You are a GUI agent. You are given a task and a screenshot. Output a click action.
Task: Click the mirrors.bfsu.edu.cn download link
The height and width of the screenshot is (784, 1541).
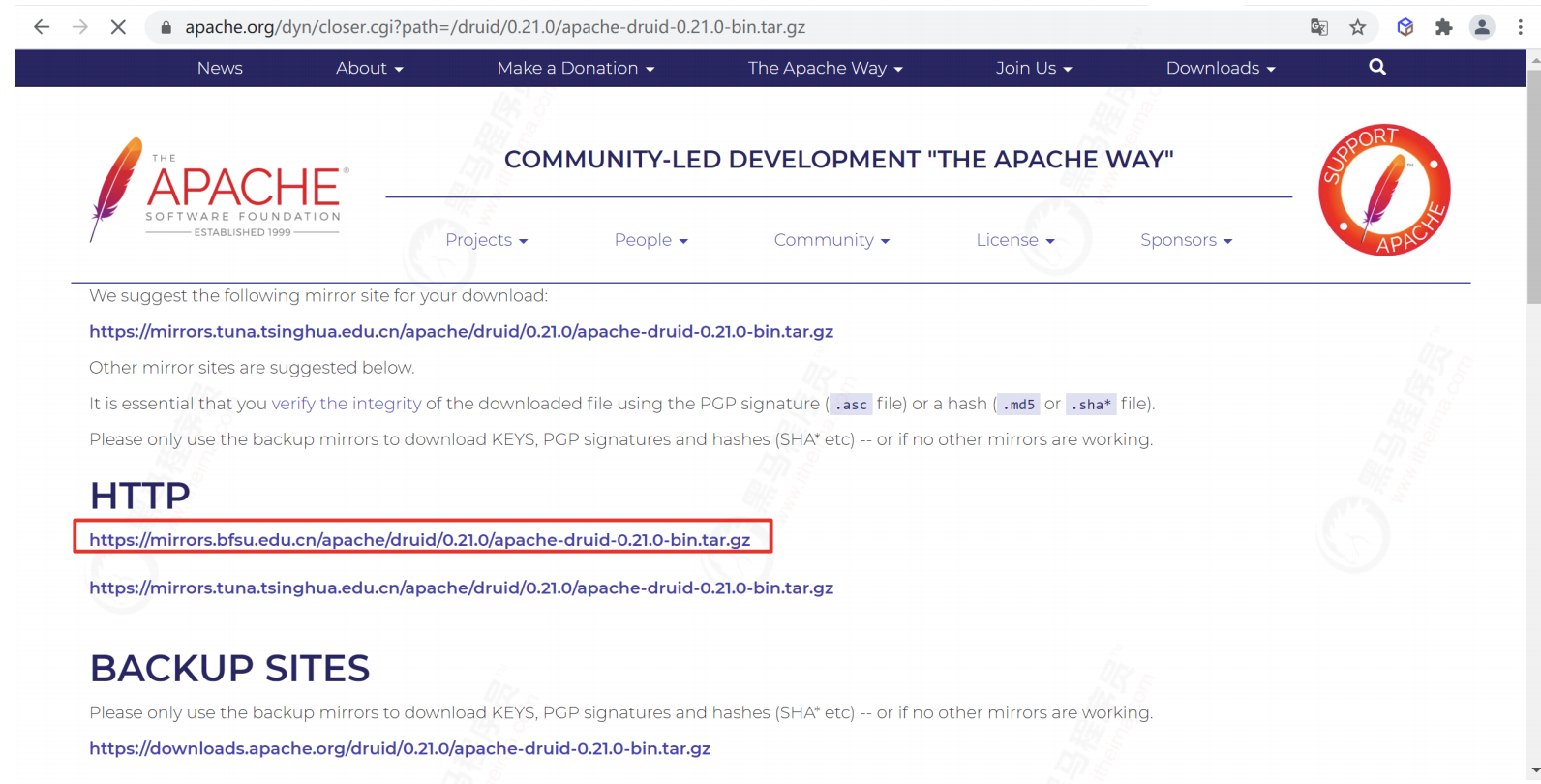(420, 539)
